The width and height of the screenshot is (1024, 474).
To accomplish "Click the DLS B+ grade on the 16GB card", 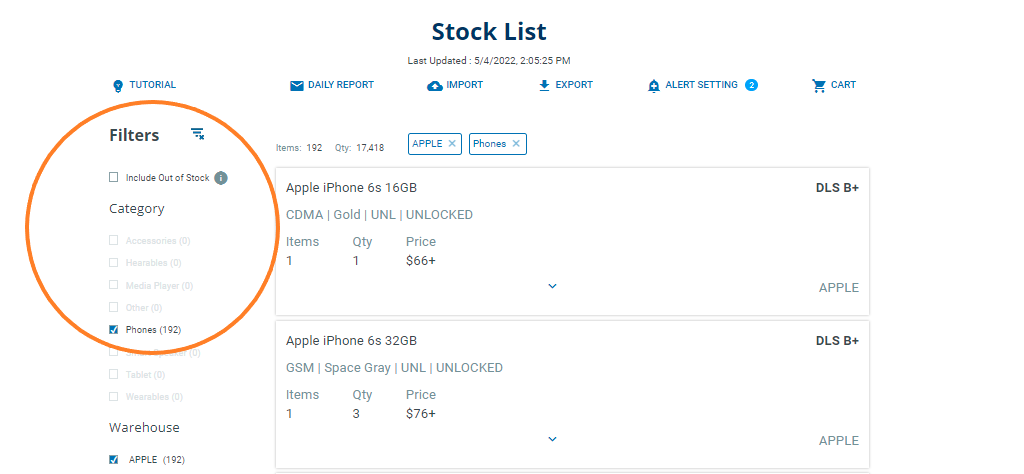I will 837,188.
